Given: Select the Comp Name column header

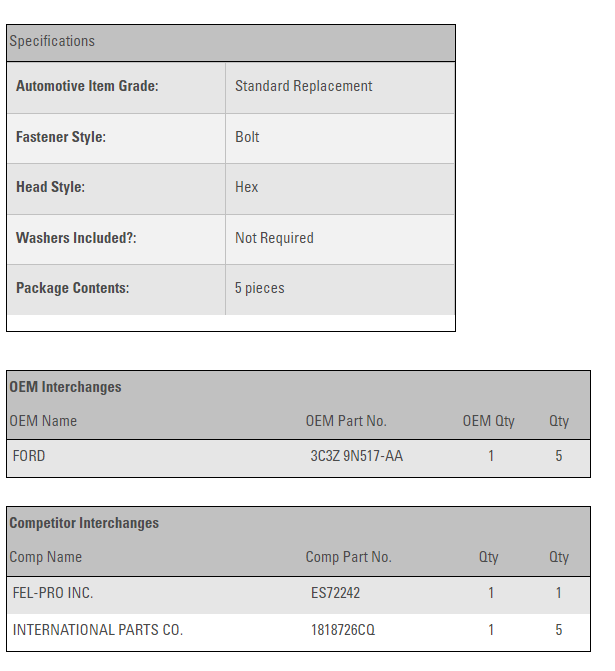Looking at the screenshot, I should (45, 557).
